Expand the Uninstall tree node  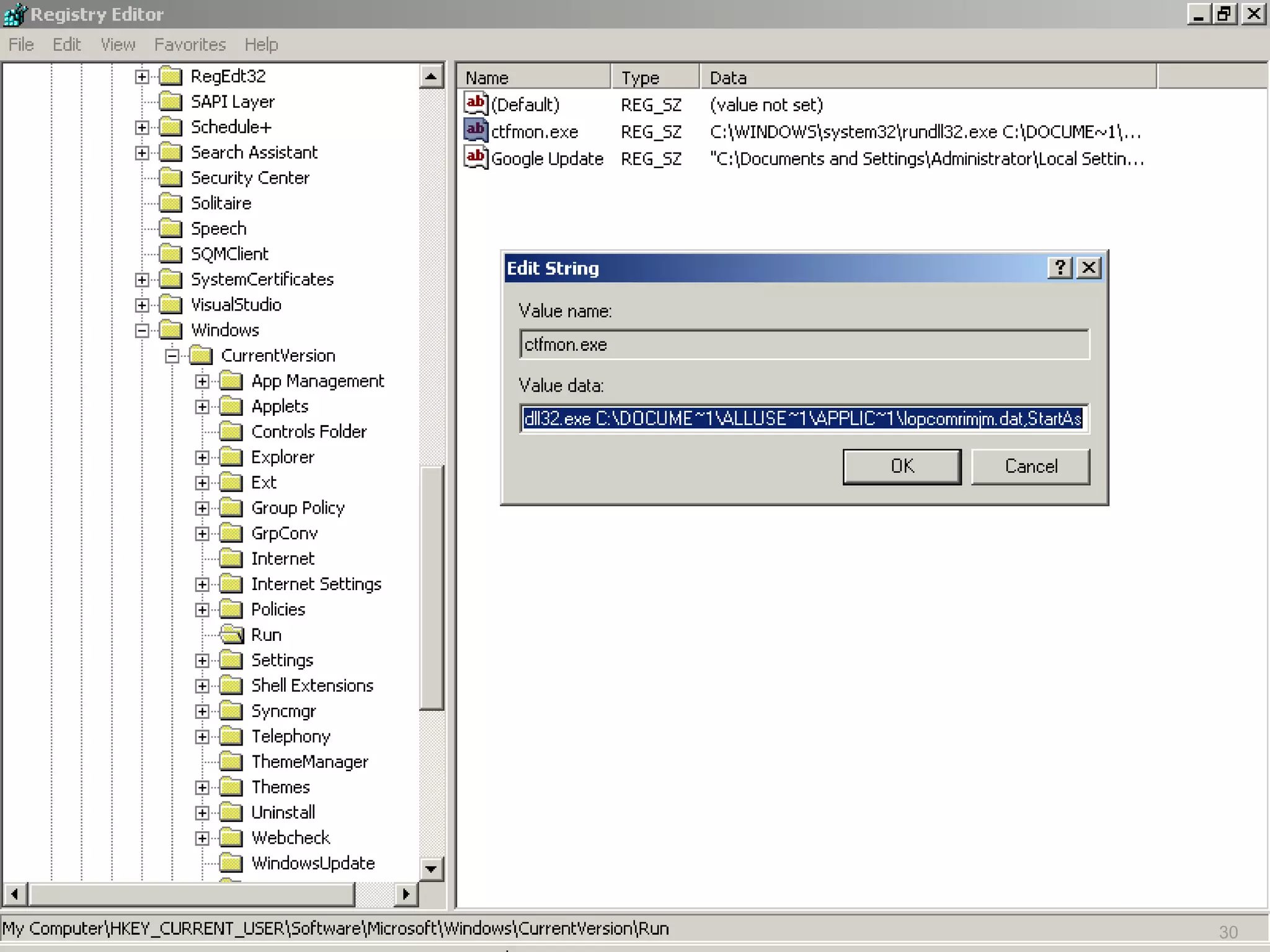tap(202, 813)
